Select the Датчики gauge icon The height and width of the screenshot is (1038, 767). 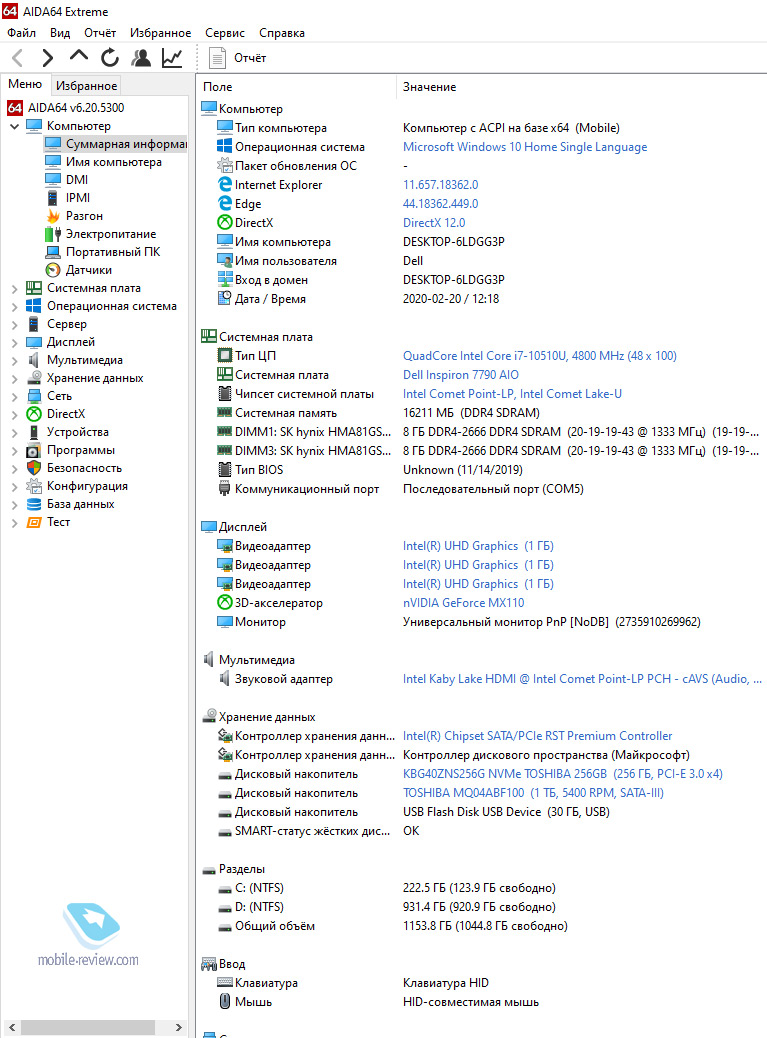point(53,269)
